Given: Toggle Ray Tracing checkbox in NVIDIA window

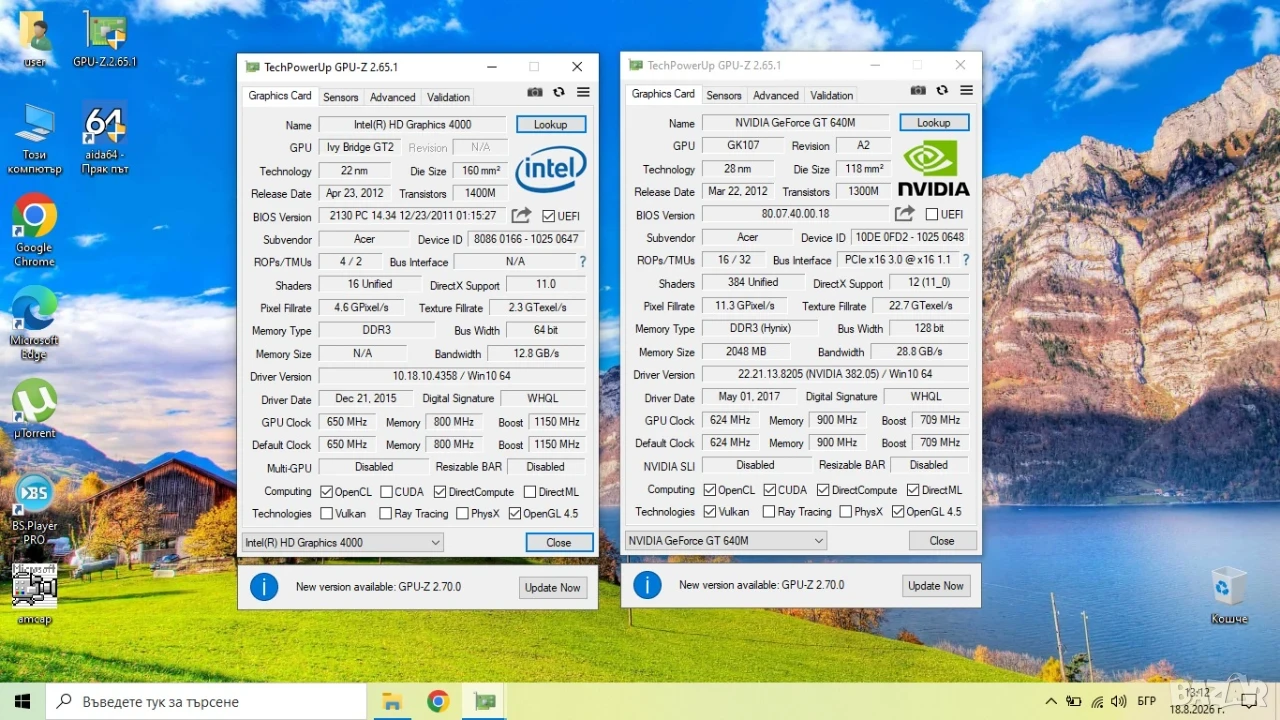Looking at the screenshot, I should point(769,512).
